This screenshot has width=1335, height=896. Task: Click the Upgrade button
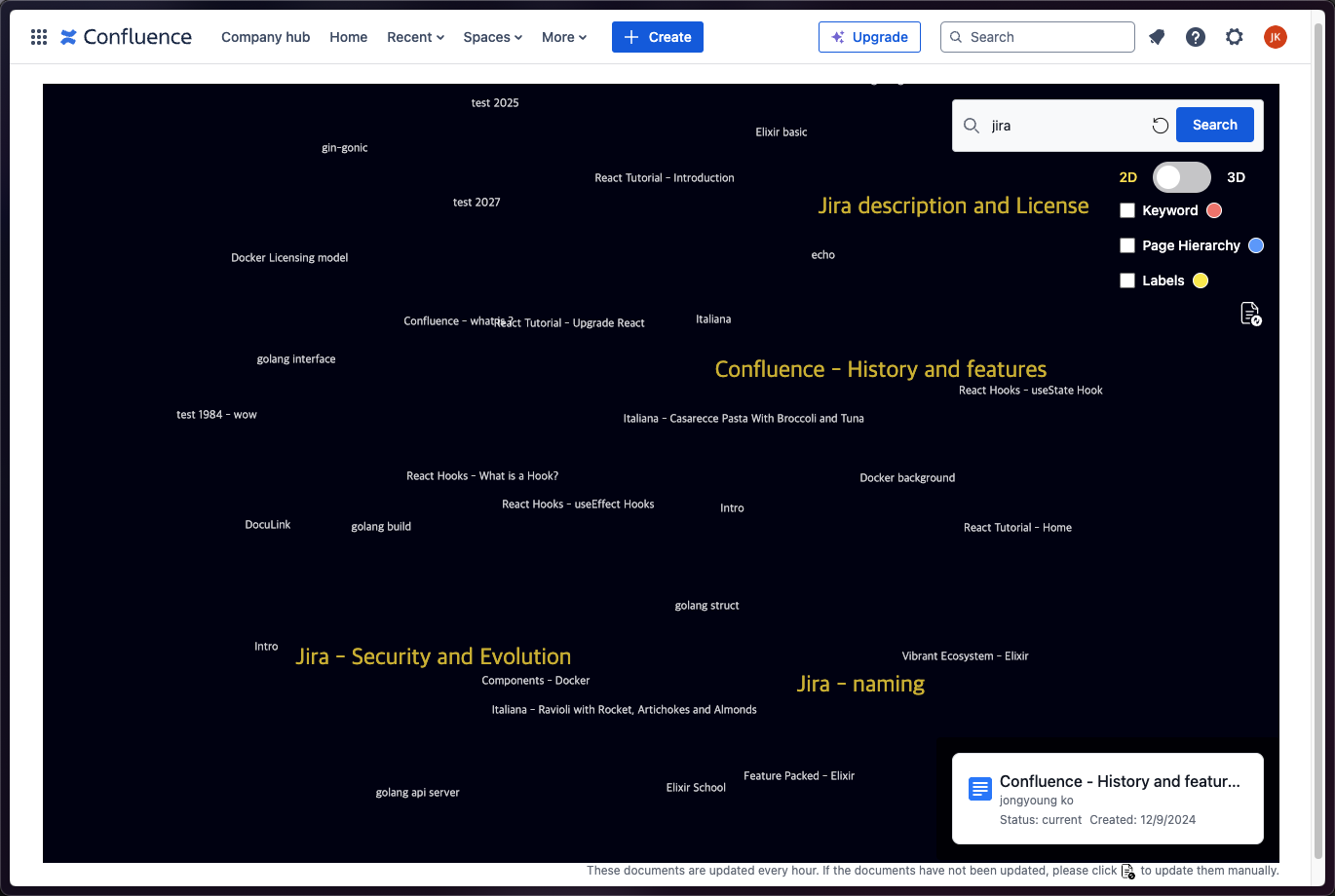tap(869, 37)
